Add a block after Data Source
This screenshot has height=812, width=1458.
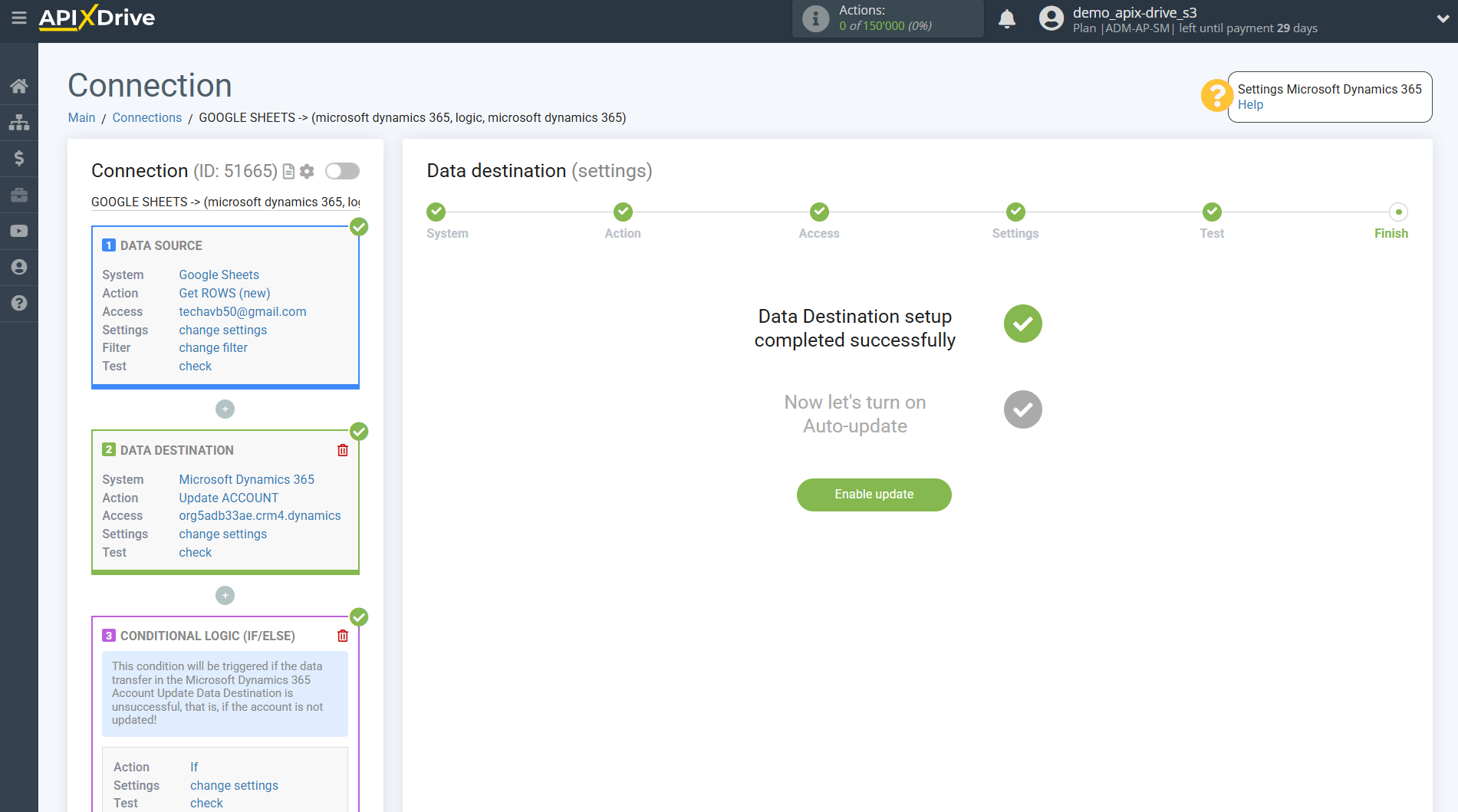coord(225,409)
